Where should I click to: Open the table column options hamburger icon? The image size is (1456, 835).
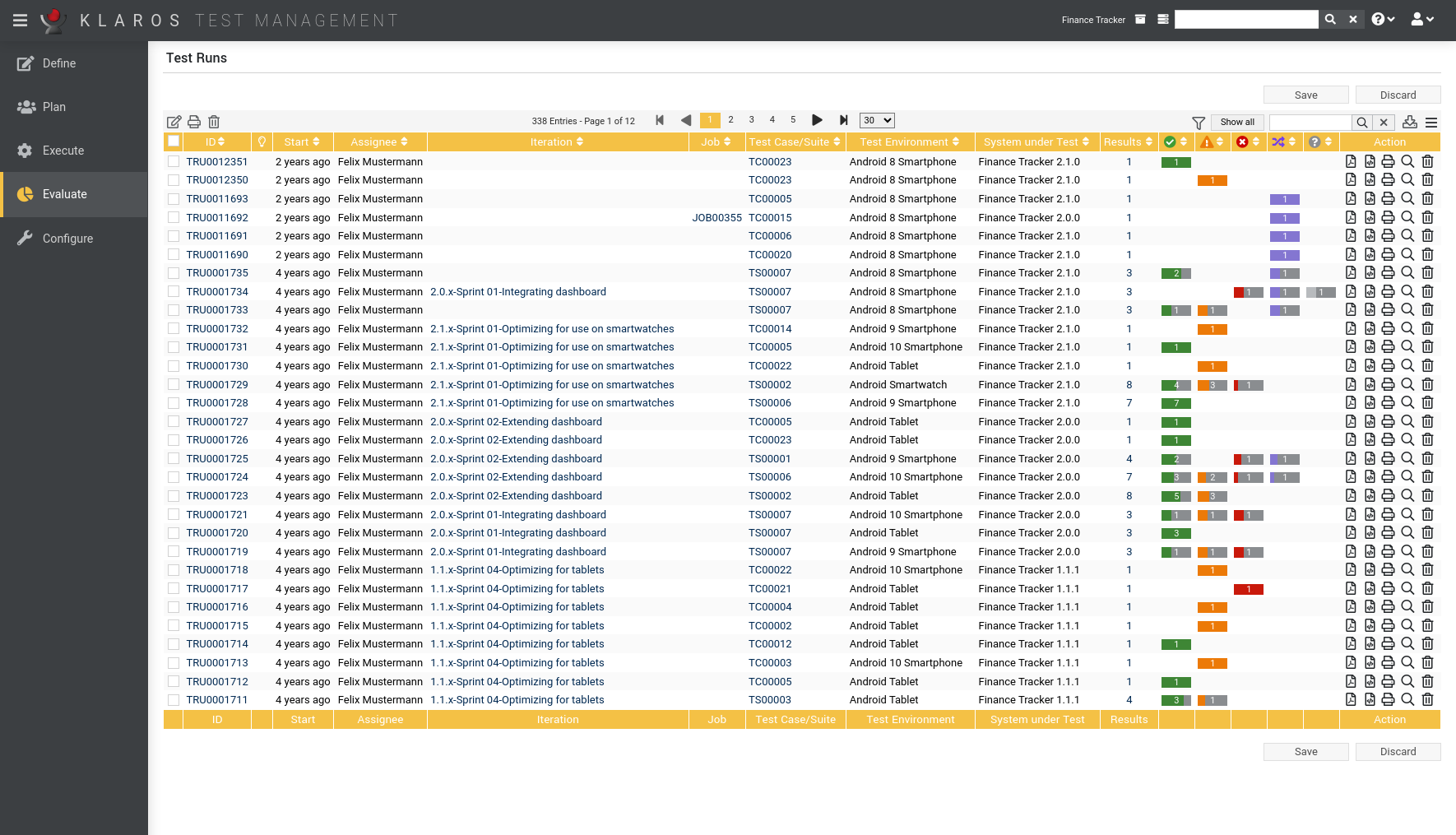pyautogui.click(x=1431, y=123)
